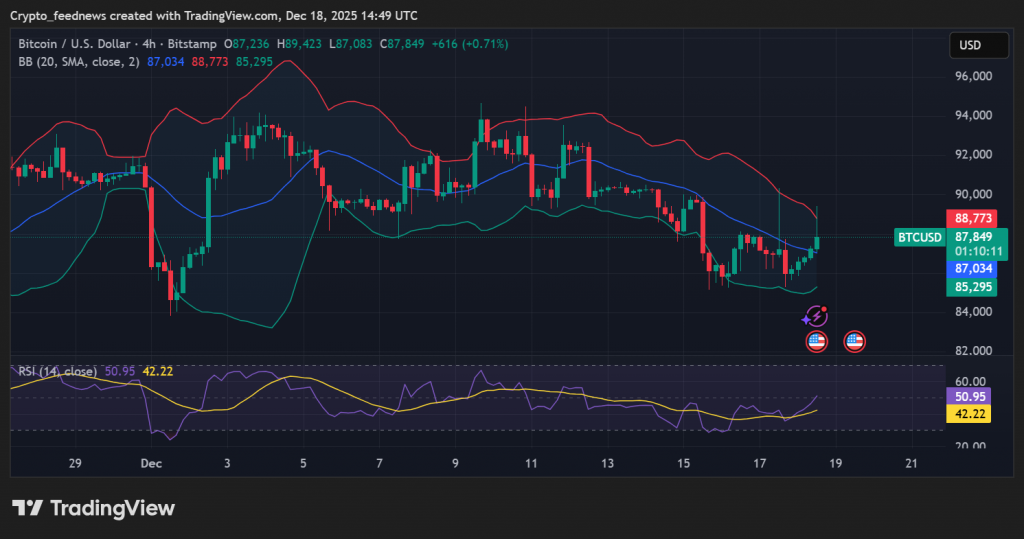Click the Crypto_feednews TradingView.com header text

tap(213, 15)
